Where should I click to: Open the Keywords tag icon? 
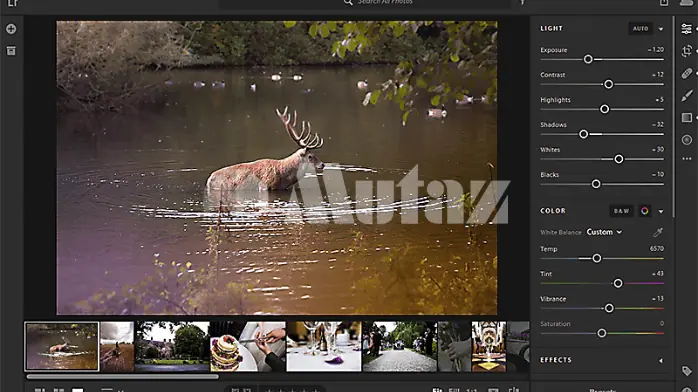686,371
